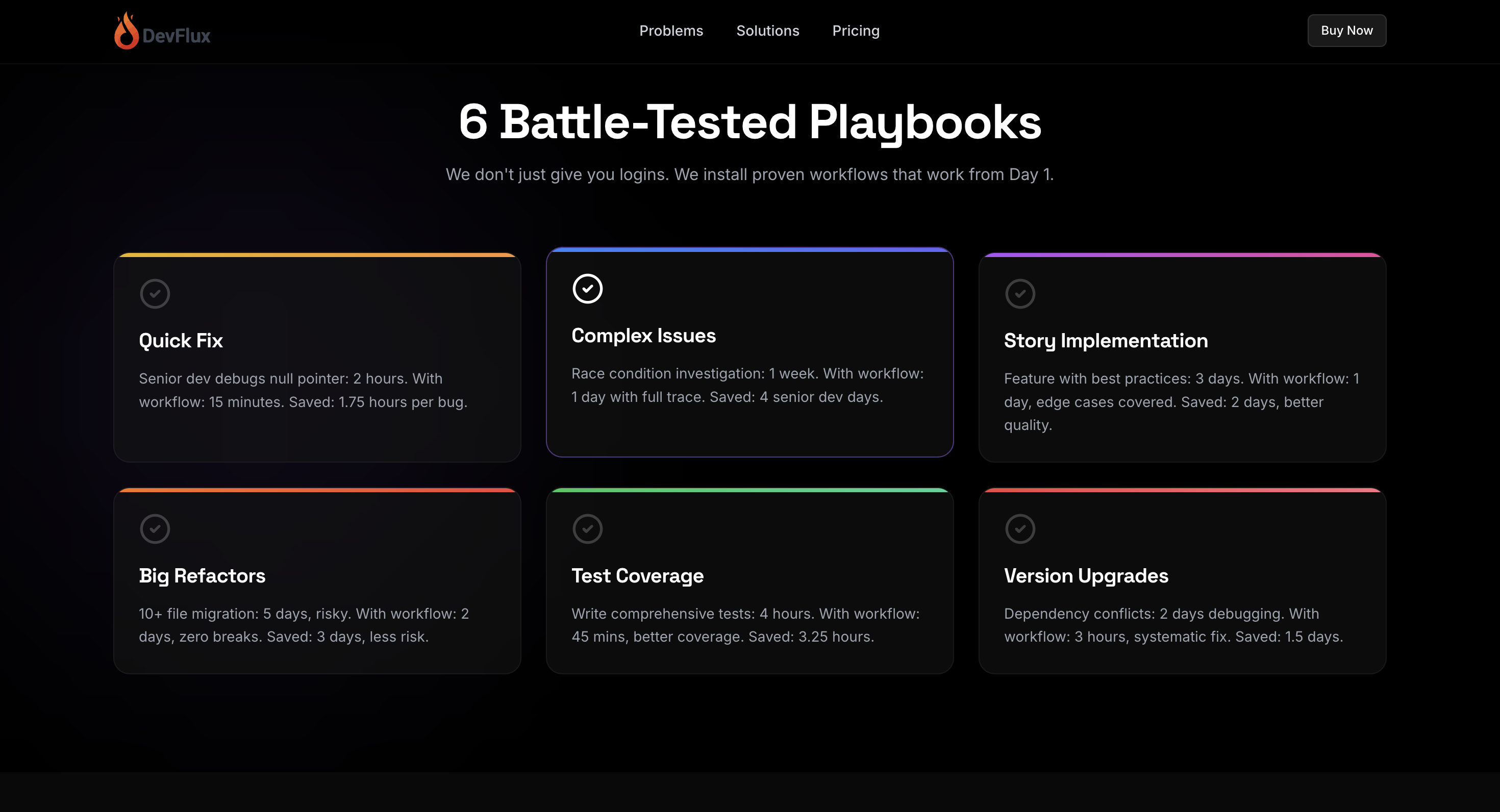This screenshot has width=1500, height=812.
Task: Click the Buy Now button
Action: point(1346,30)
